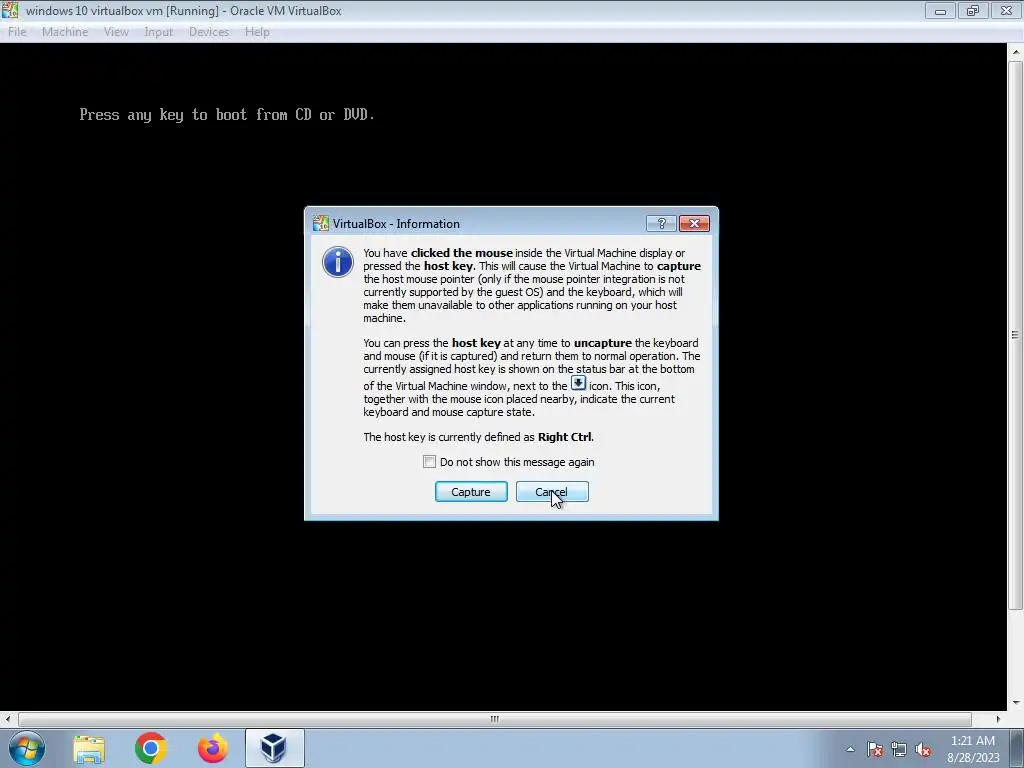Click 'Press any key to boot' text
This screenshot has height=768, width=1024.
[x=227, y=115]
